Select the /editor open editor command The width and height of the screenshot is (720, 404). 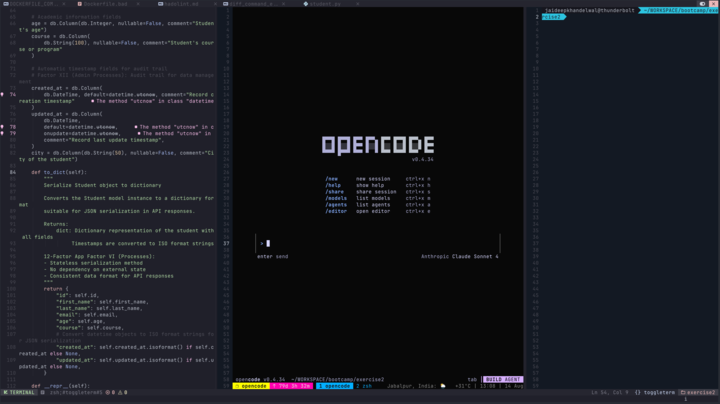pyautogui.click(x=377, y=211)
